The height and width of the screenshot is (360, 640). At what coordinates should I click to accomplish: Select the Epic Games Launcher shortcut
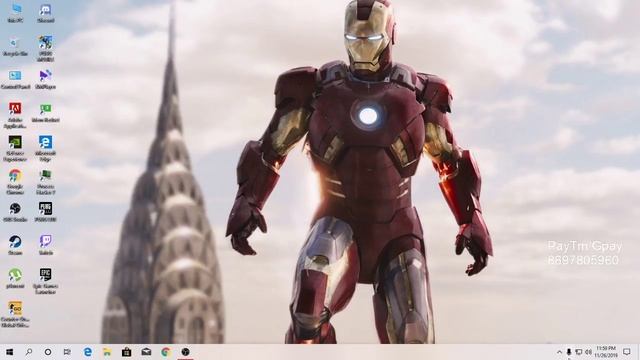click(45, 282)
